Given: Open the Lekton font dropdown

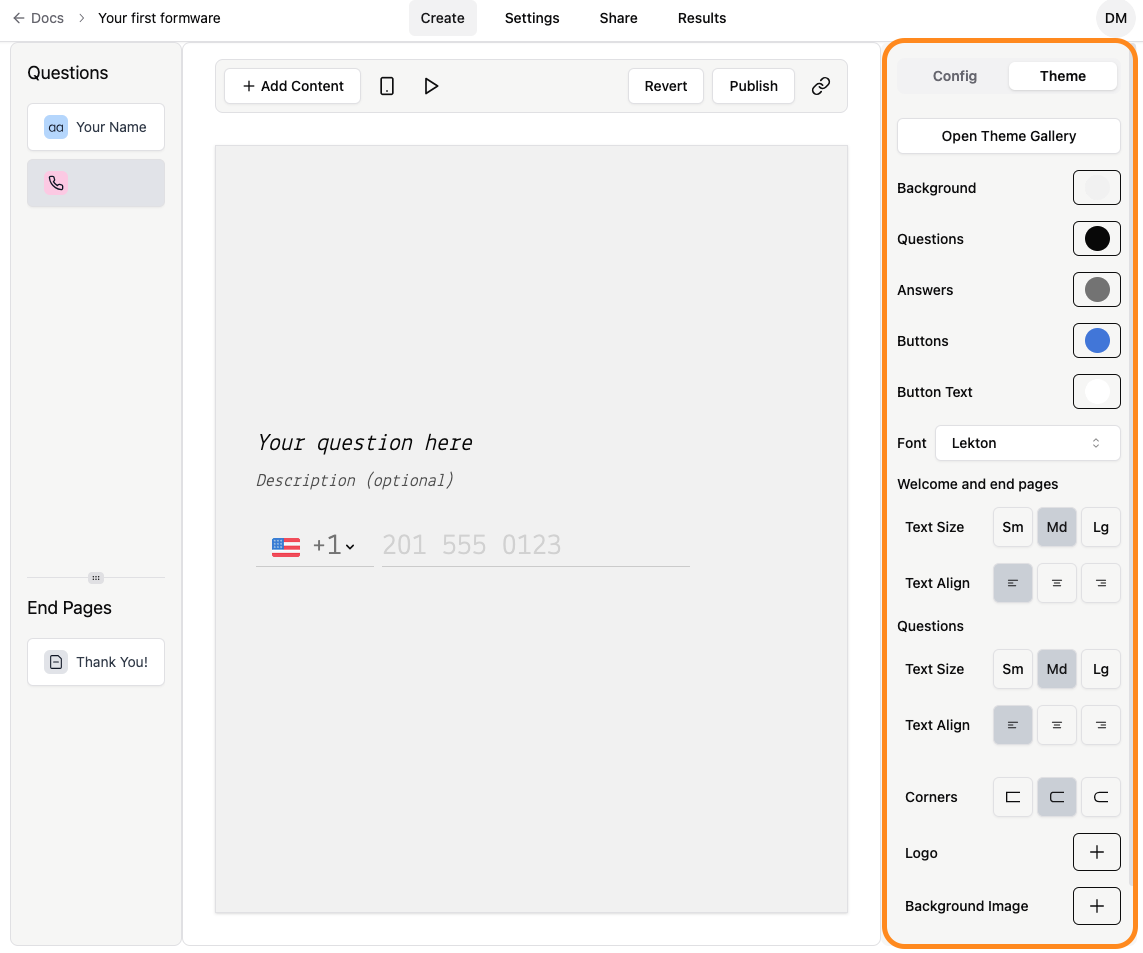Looking at the screenshot, I should pyautogui.click(x=1027, y=443).
